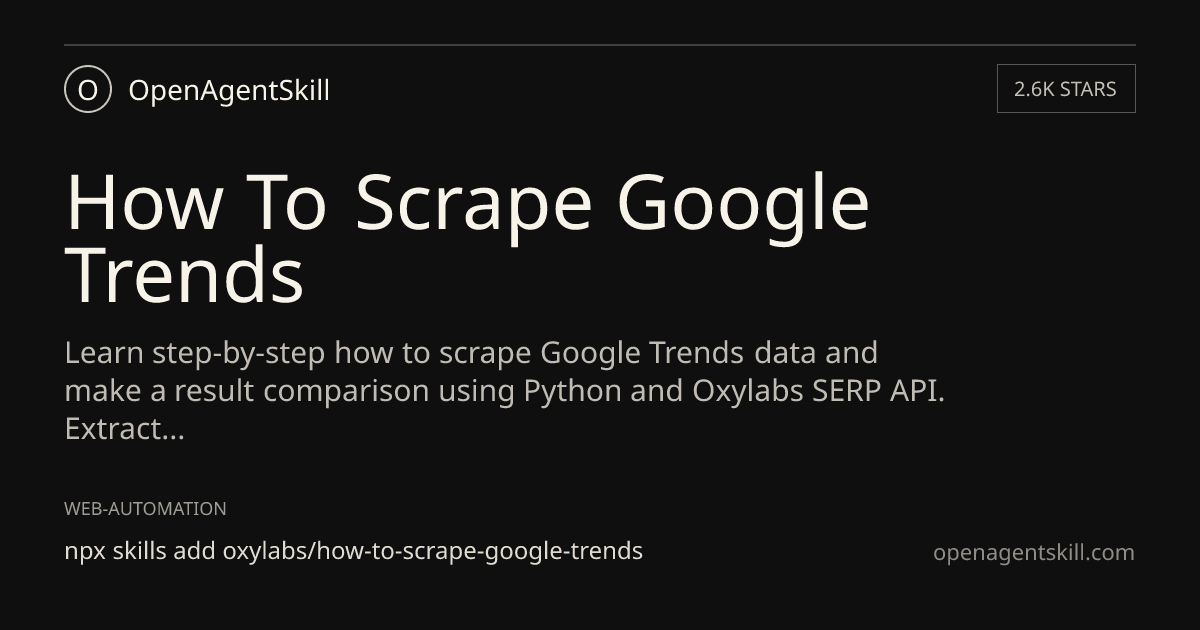Click the horizontal divider line at top

[600, 45]
